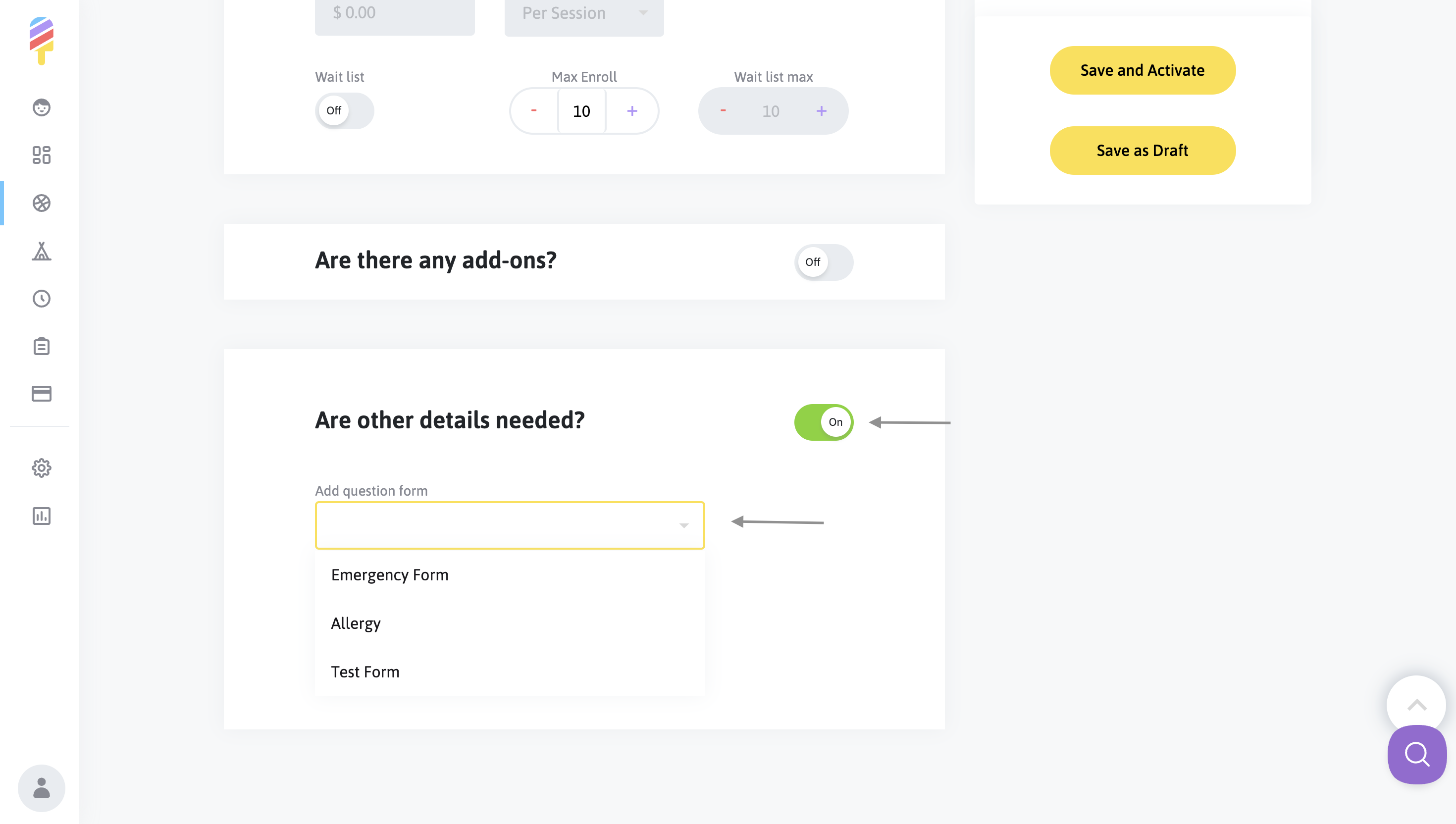Click Save as Draft button
1456x824 pixels.
[1142, 151]
